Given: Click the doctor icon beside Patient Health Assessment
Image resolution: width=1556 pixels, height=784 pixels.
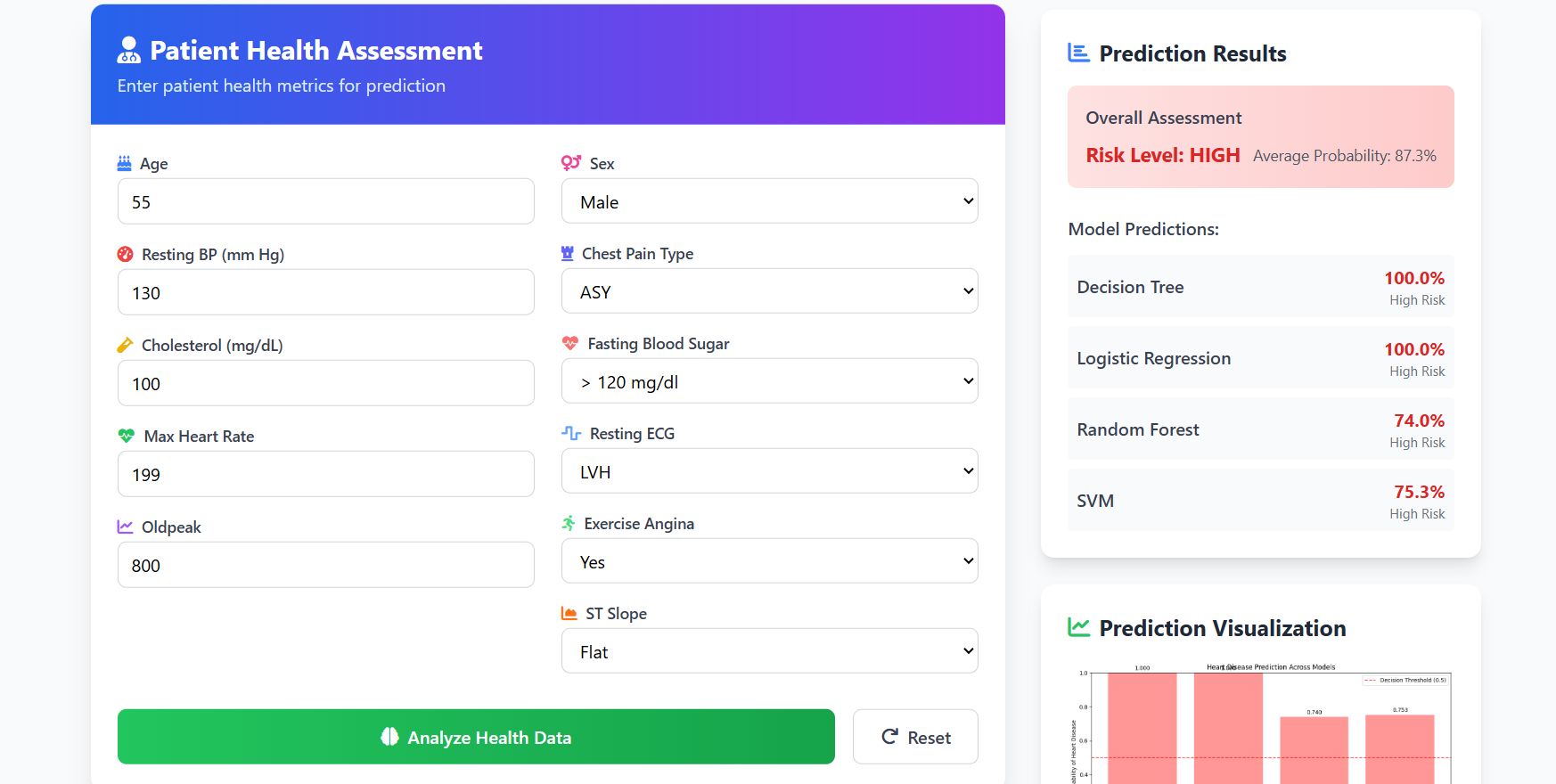Looking at the screenshot, I should click(129, 51).
